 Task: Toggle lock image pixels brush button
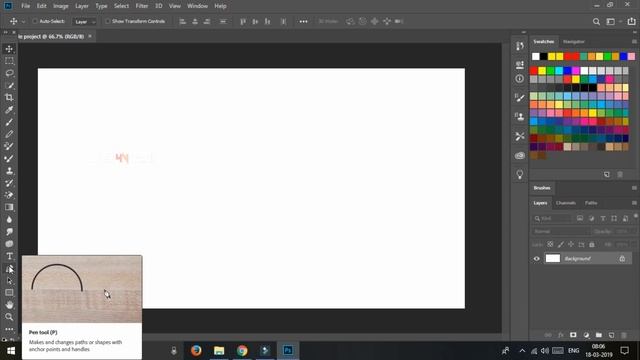click(x=560, y=244)
